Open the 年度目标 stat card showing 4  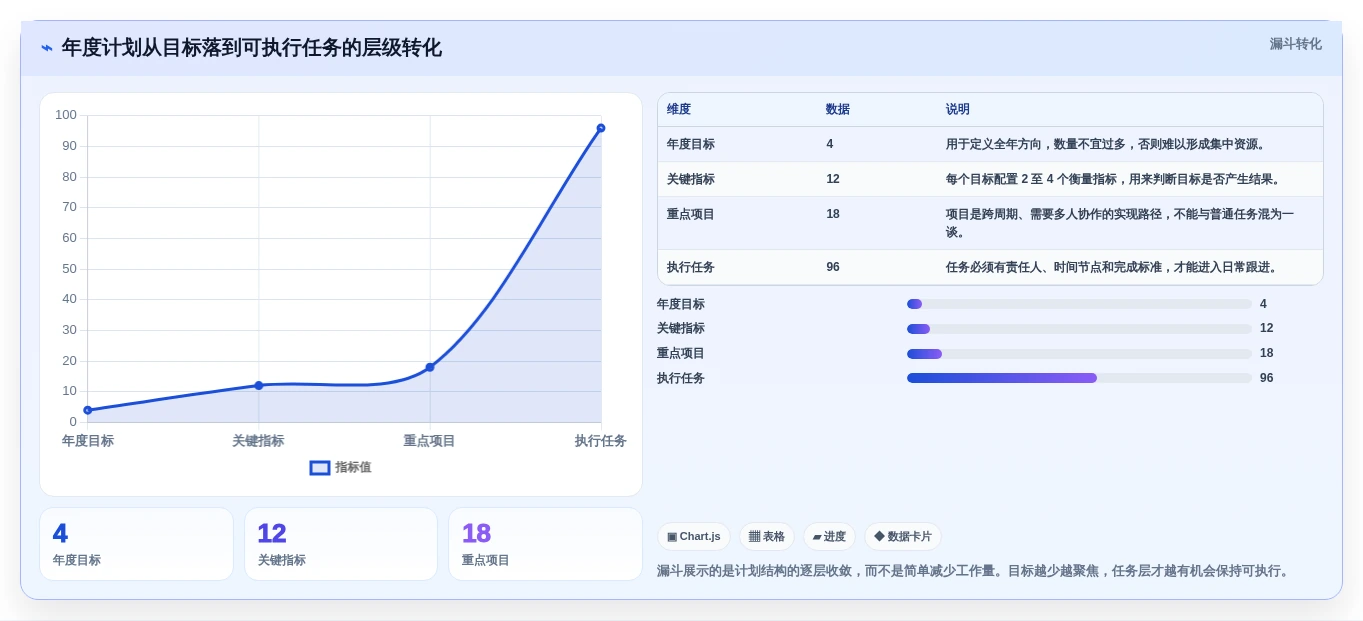(x=136, y=544)
